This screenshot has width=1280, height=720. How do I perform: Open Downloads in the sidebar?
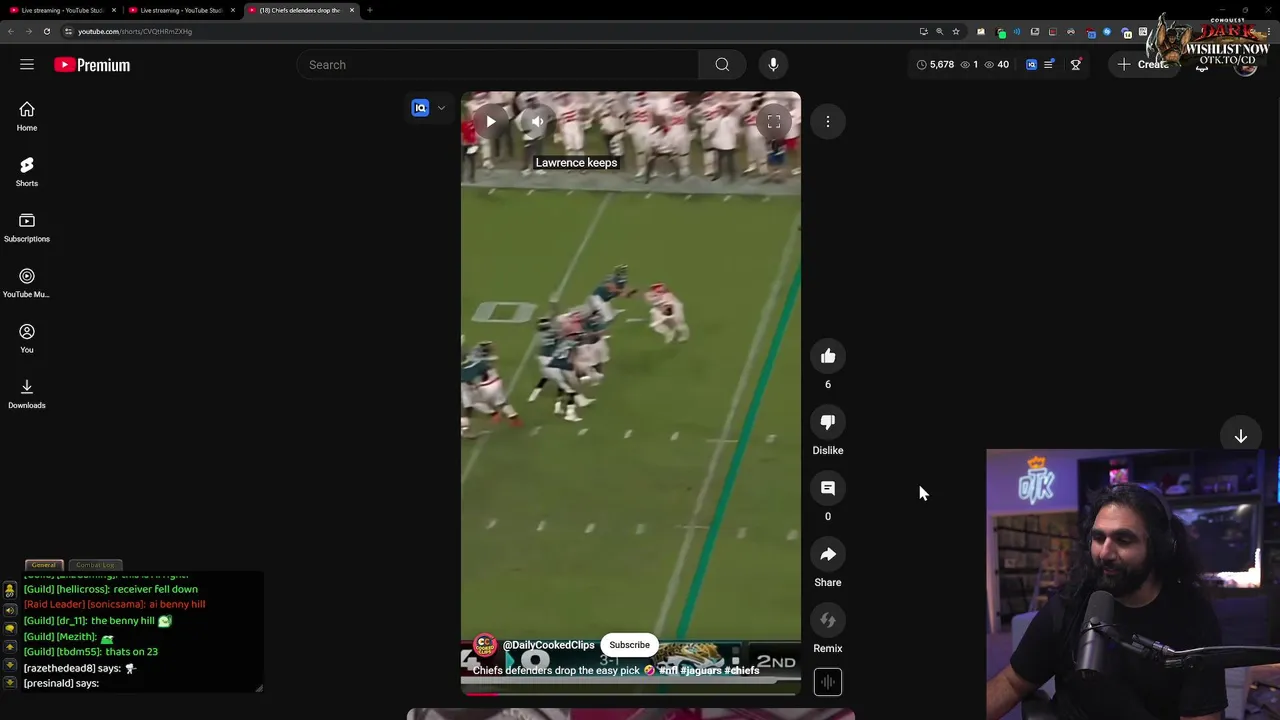coord(27,393)
